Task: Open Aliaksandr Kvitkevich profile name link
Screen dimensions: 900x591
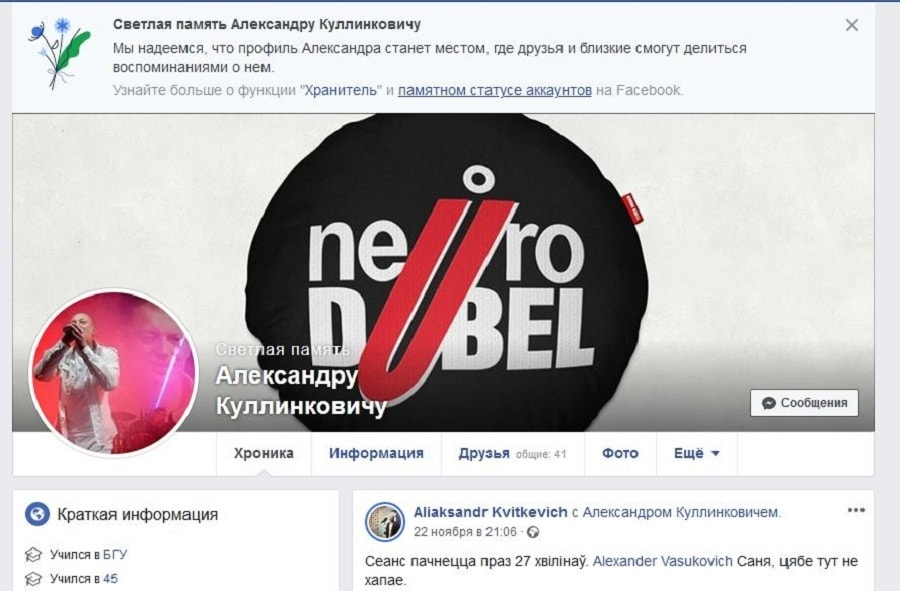Action: 490,512
